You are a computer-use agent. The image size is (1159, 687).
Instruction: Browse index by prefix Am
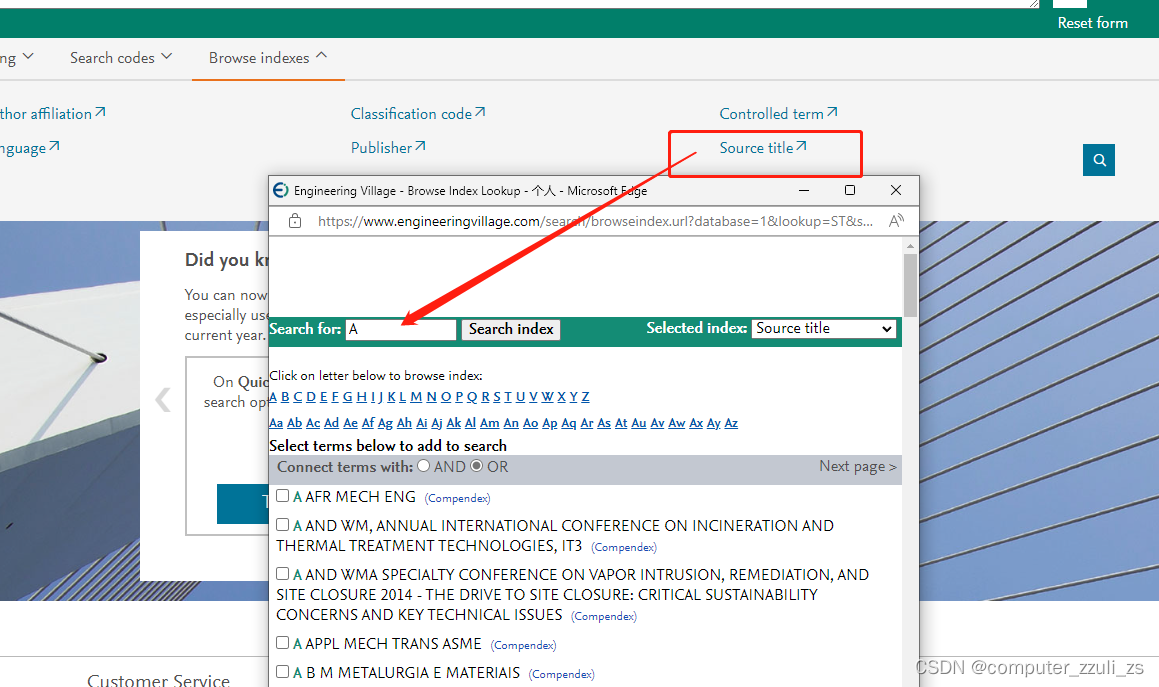click(x=489, y=423)
